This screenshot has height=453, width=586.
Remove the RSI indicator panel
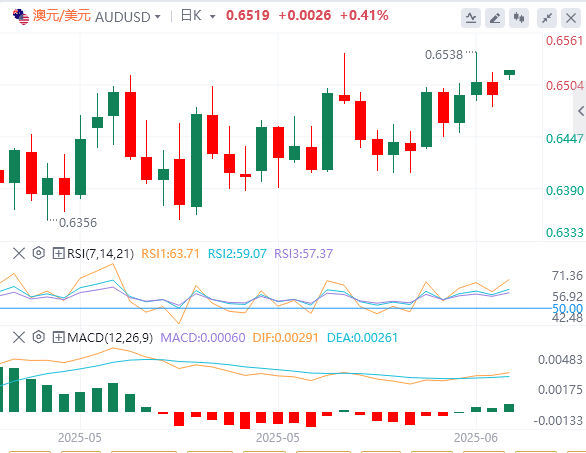[19, 253]
